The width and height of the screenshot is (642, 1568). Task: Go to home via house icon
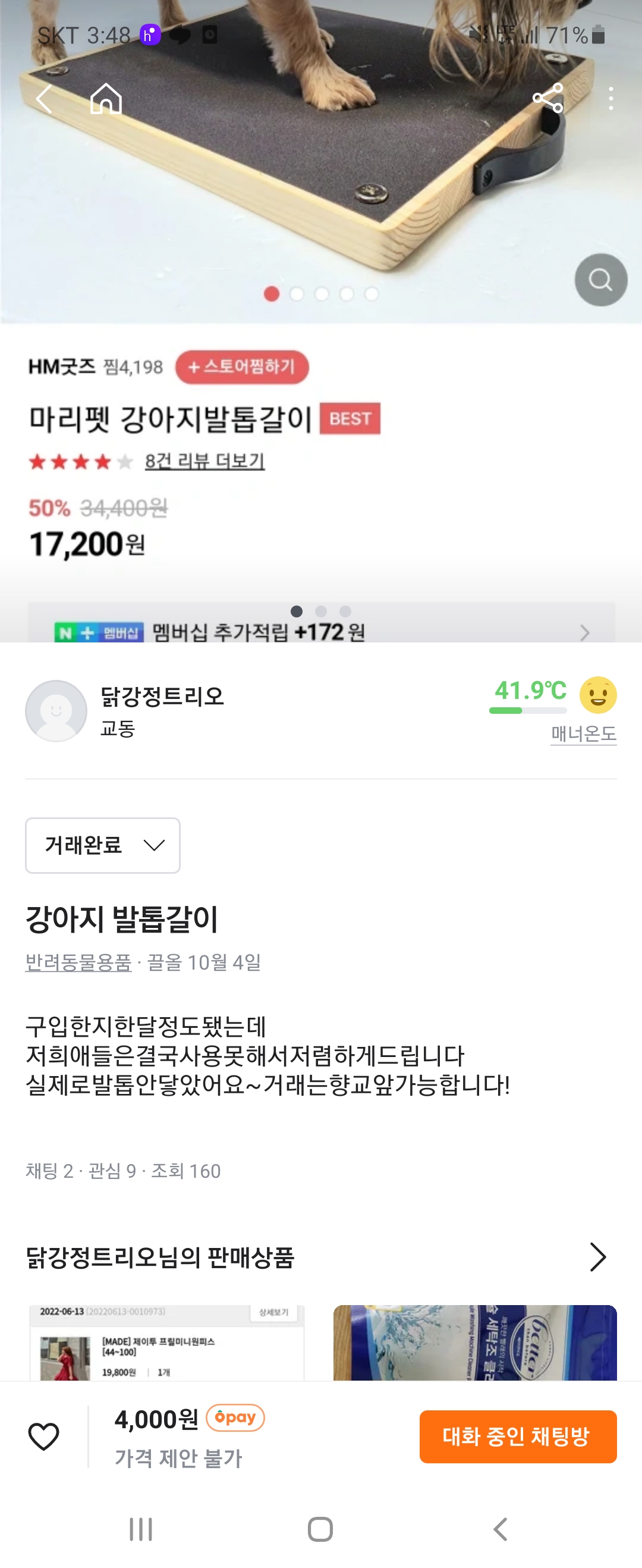click(106, 99)
